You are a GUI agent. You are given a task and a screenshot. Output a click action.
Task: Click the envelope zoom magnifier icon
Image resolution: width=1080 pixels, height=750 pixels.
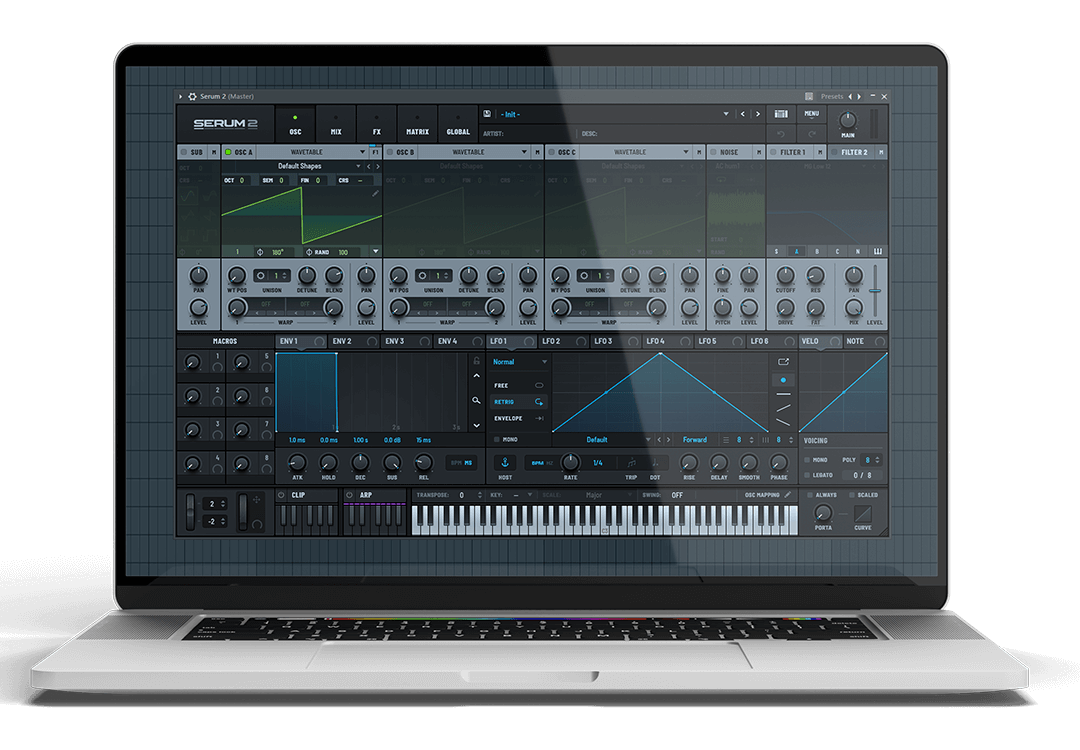(x=477, y=400)
